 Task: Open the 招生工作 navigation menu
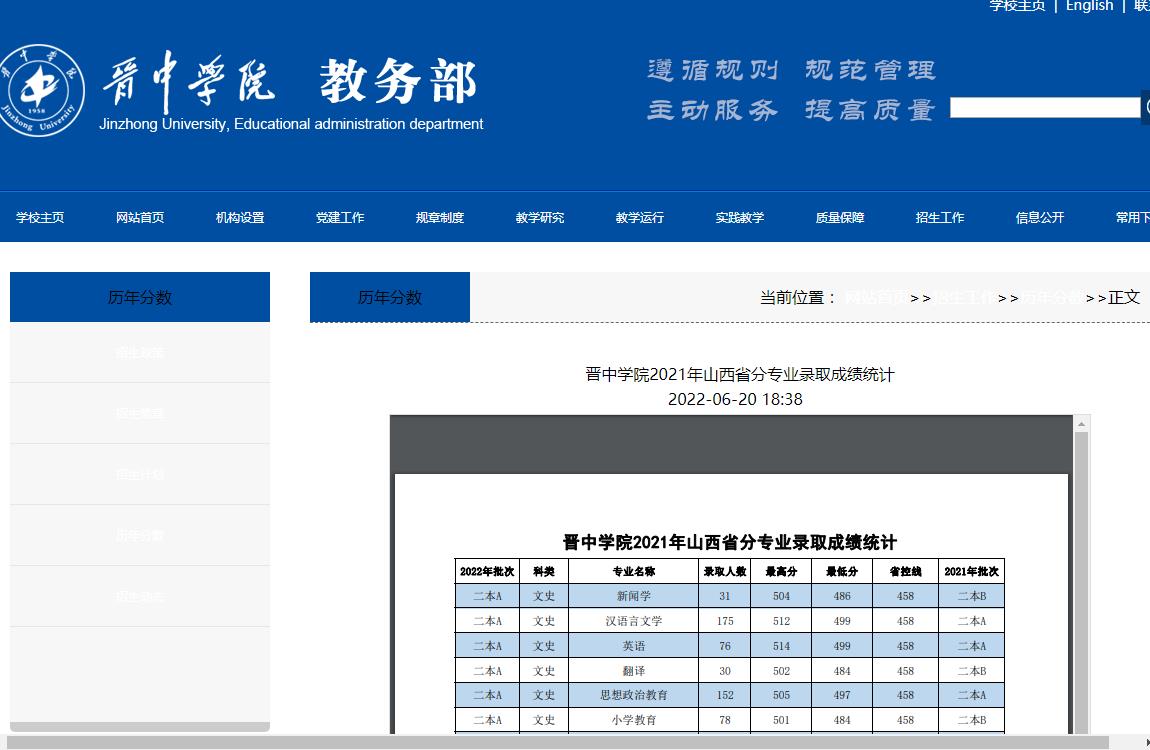[940, 218]
